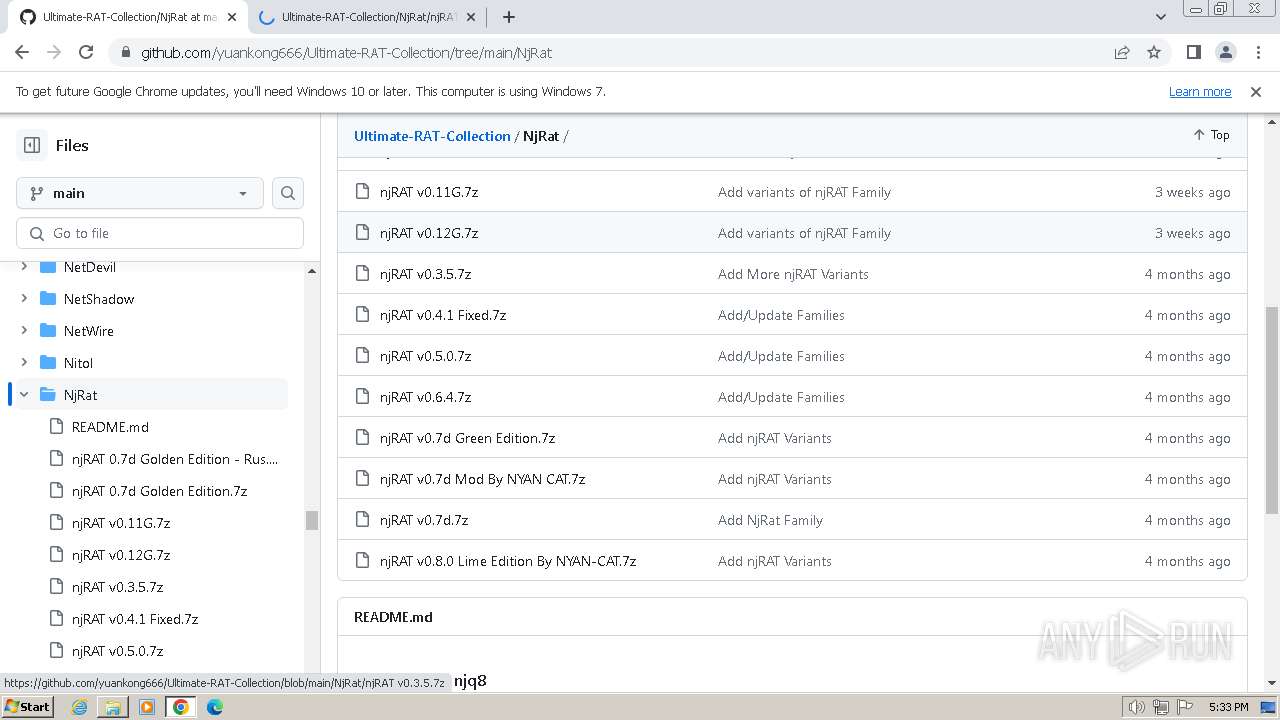1280x720 pixels.
Task: Open njRAT v0.4.1 Fixed.7z in the file tree
Action: [135, 619]
